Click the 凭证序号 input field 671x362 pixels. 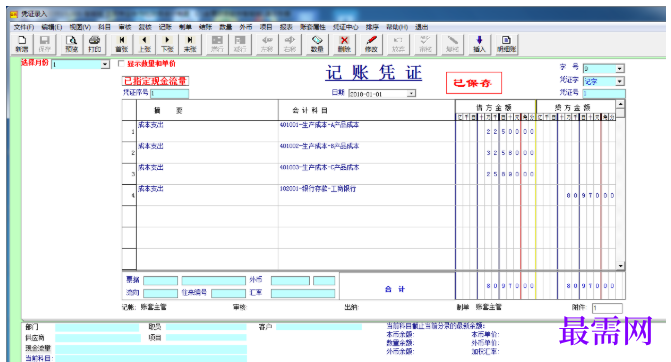click(169, 94)
